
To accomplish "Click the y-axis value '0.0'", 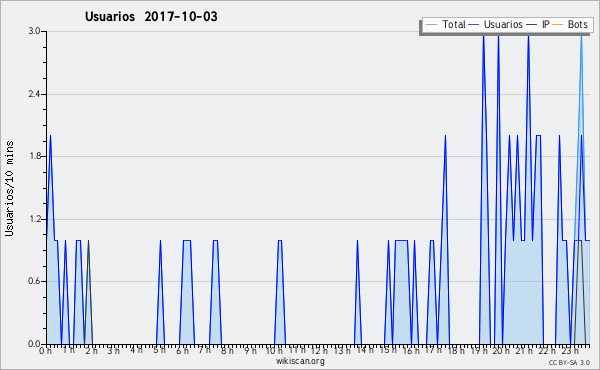I will coord(34,344).
